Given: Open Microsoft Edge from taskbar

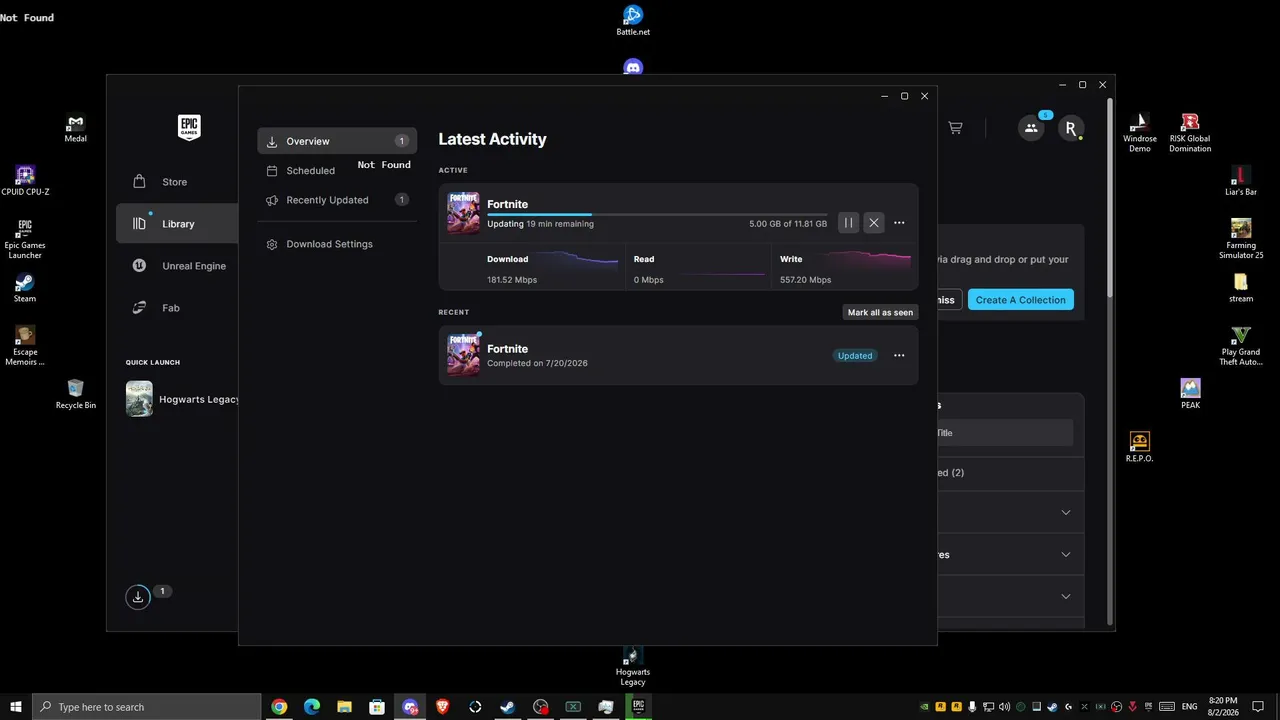Looking at the screenshot, I should [x=312, y=707].
